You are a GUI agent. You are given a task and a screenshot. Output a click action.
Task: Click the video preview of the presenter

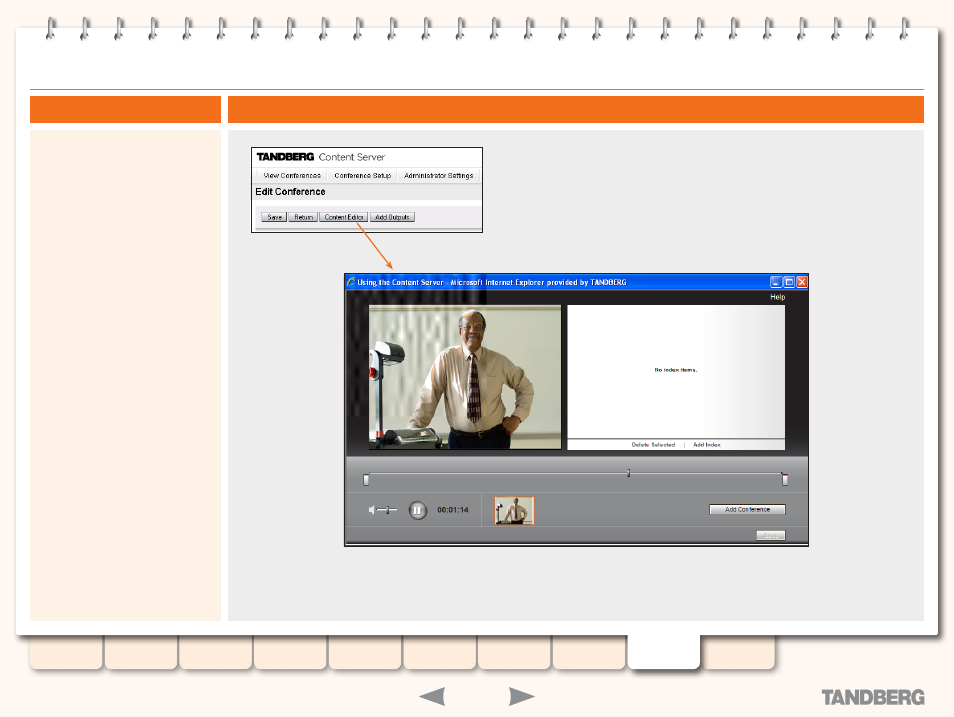pos(465,377)
